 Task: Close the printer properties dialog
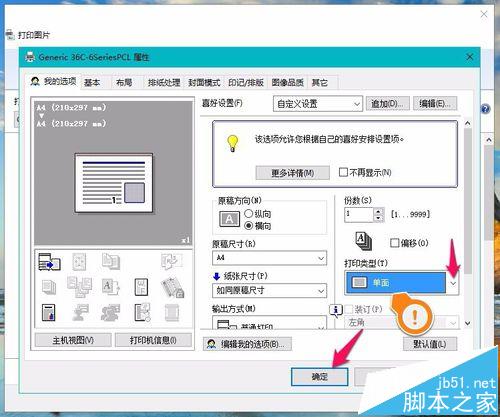point(470,57)
